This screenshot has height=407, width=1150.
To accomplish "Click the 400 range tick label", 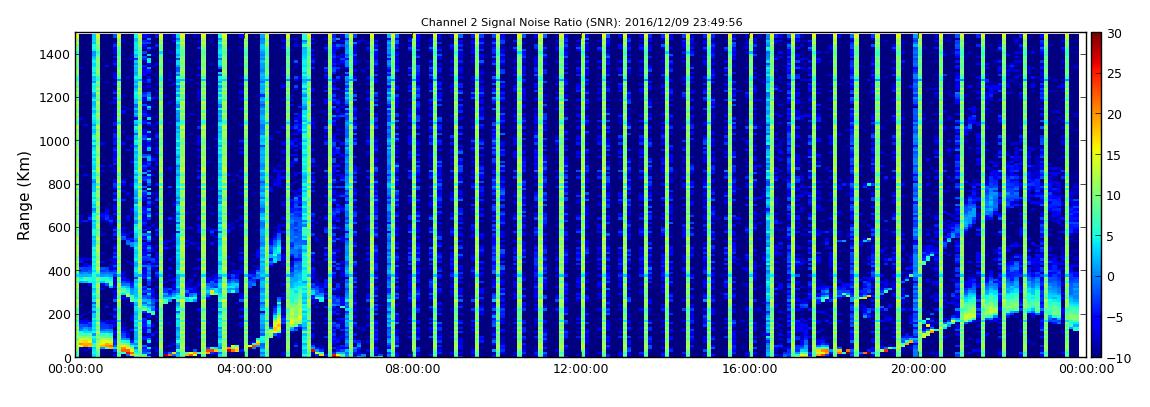I will [x=59, y=271].
